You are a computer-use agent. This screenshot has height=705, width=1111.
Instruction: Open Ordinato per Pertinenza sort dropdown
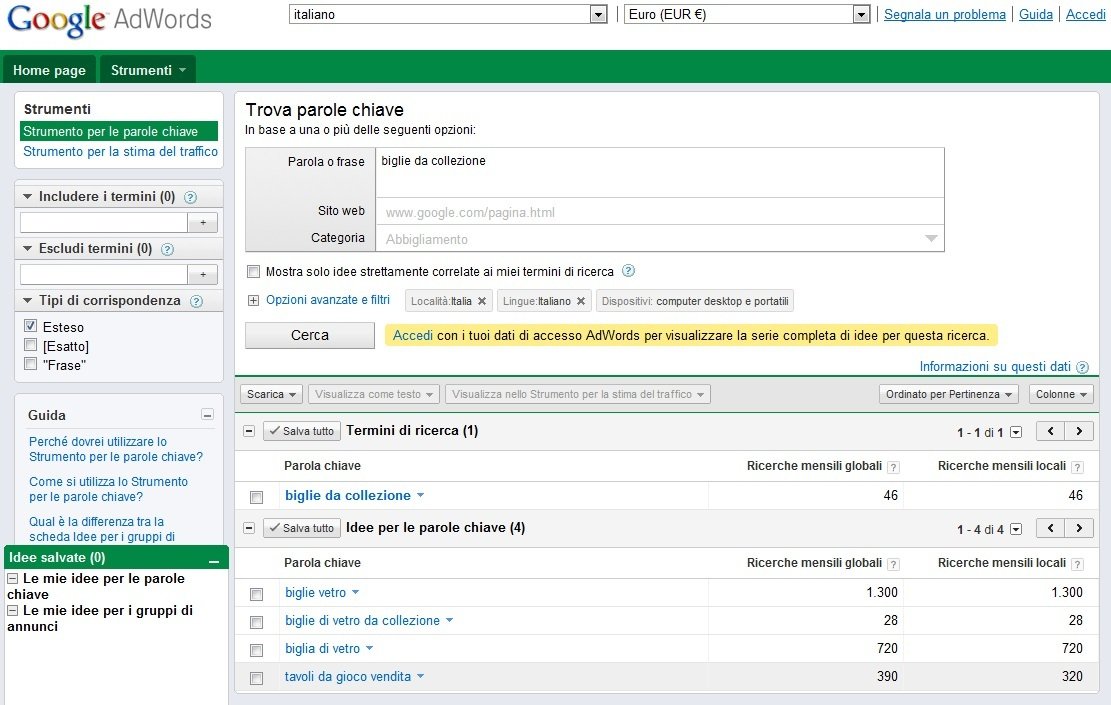click(x=949, y=394)
